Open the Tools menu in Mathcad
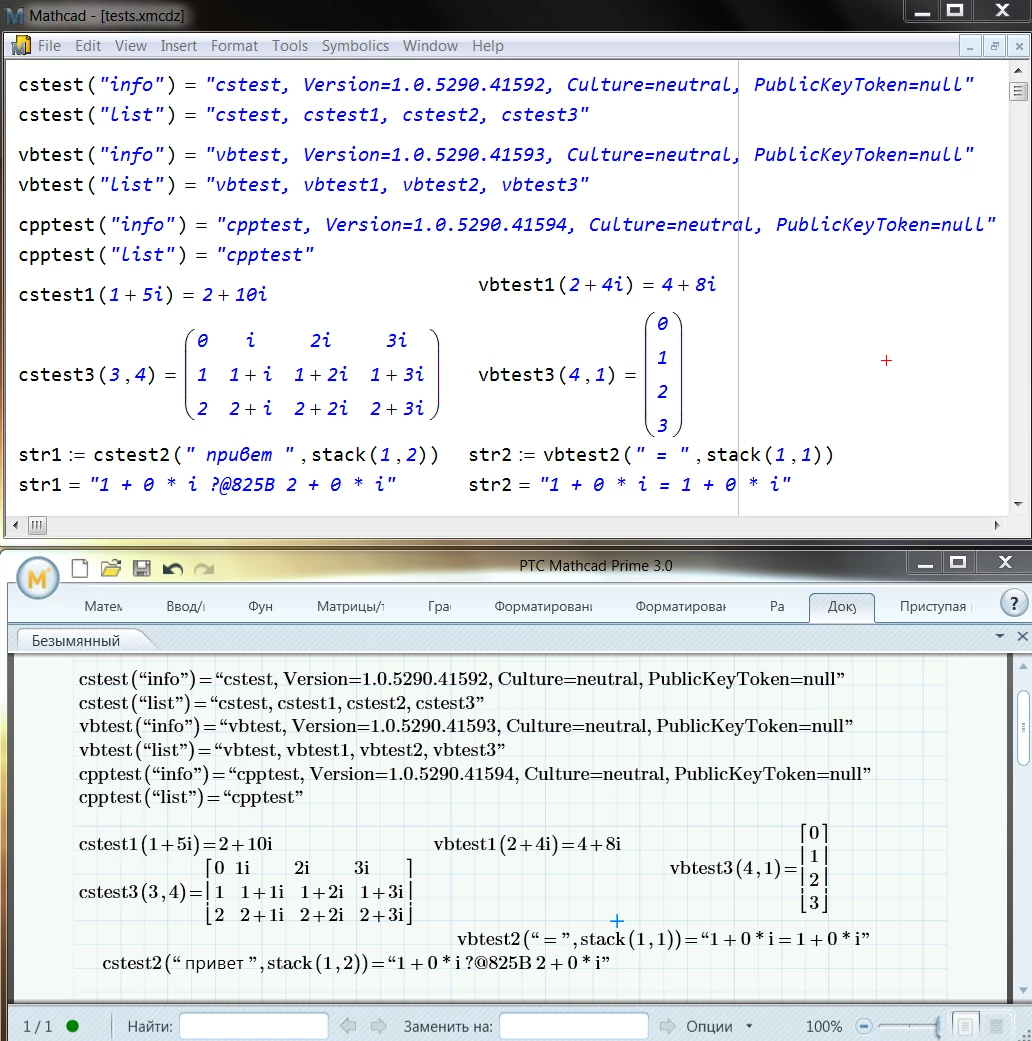The height and width of the screenshot is (1041, 1032). (290, 46)
